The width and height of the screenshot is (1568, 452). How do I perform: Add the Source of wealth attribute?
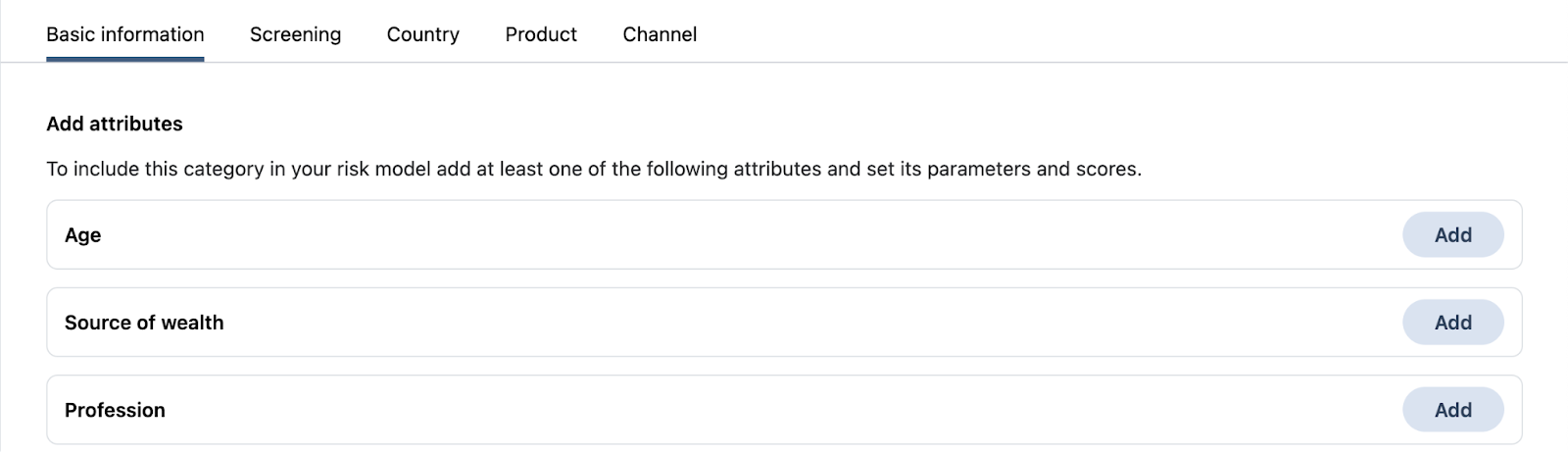[x=1452, y=323]
